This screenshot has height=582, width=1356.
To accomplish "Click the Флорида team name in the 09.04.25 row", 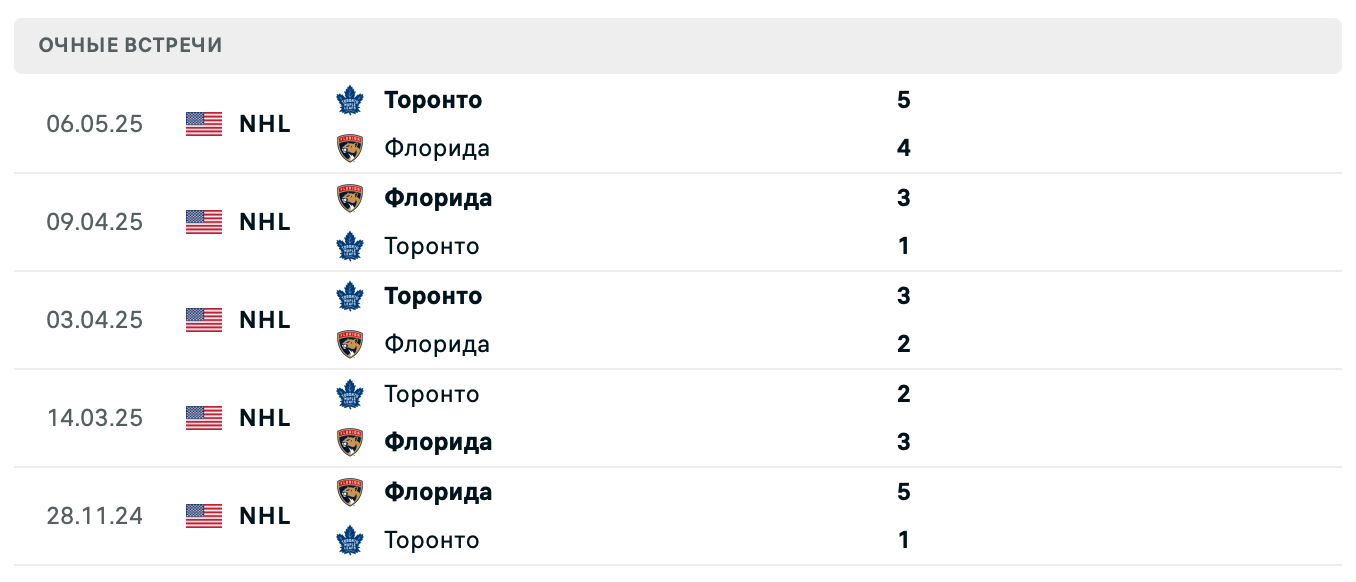I will click(438, 198).
